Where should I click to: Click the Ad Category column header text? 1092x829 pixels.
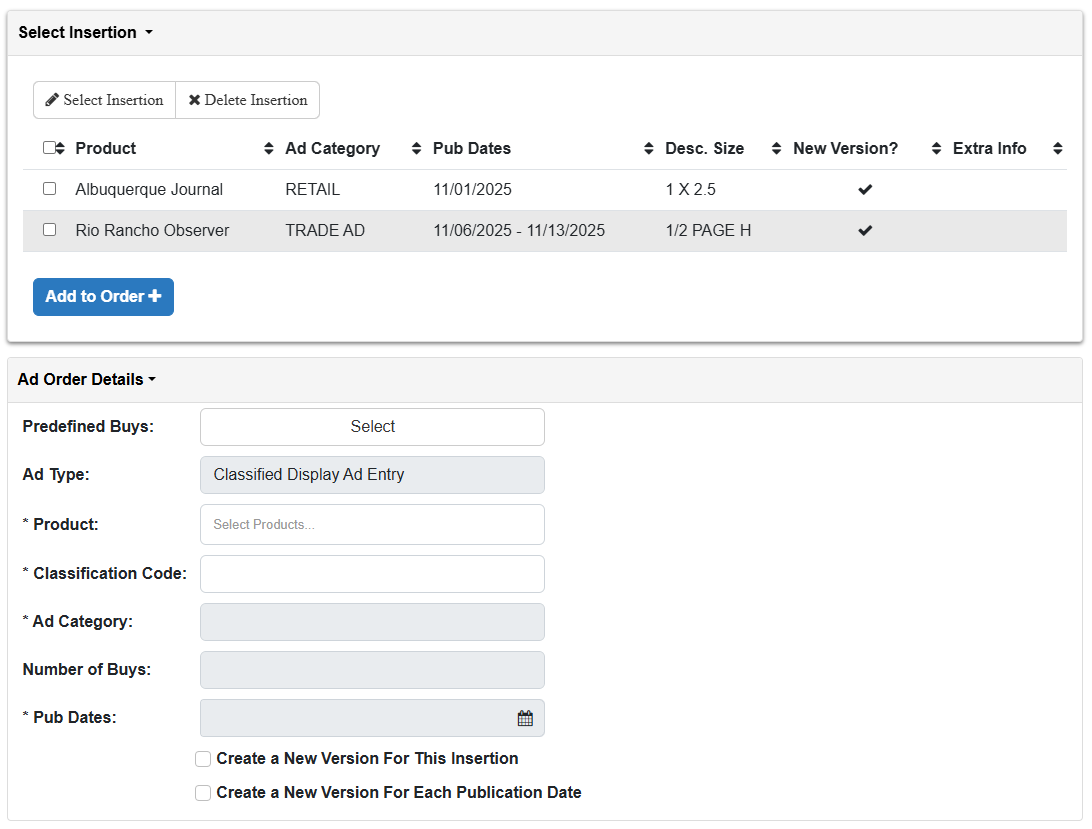pos(333,148)
